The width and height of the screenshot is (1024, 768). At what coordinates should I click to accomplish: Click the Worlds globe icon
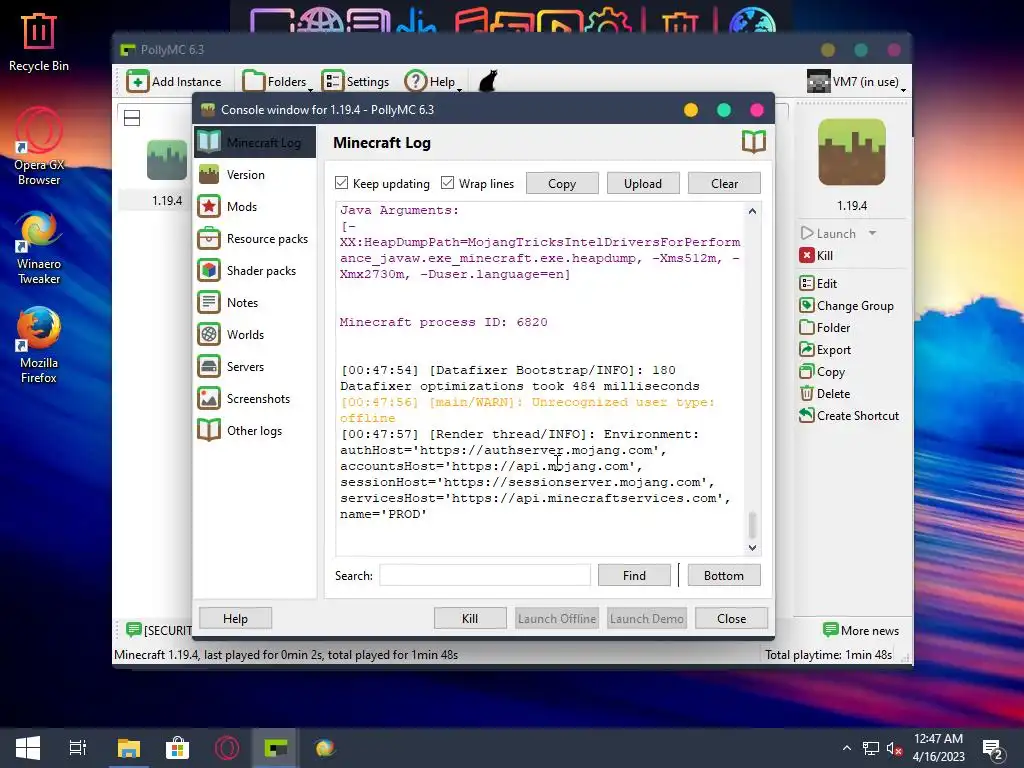tap(209, 334)
